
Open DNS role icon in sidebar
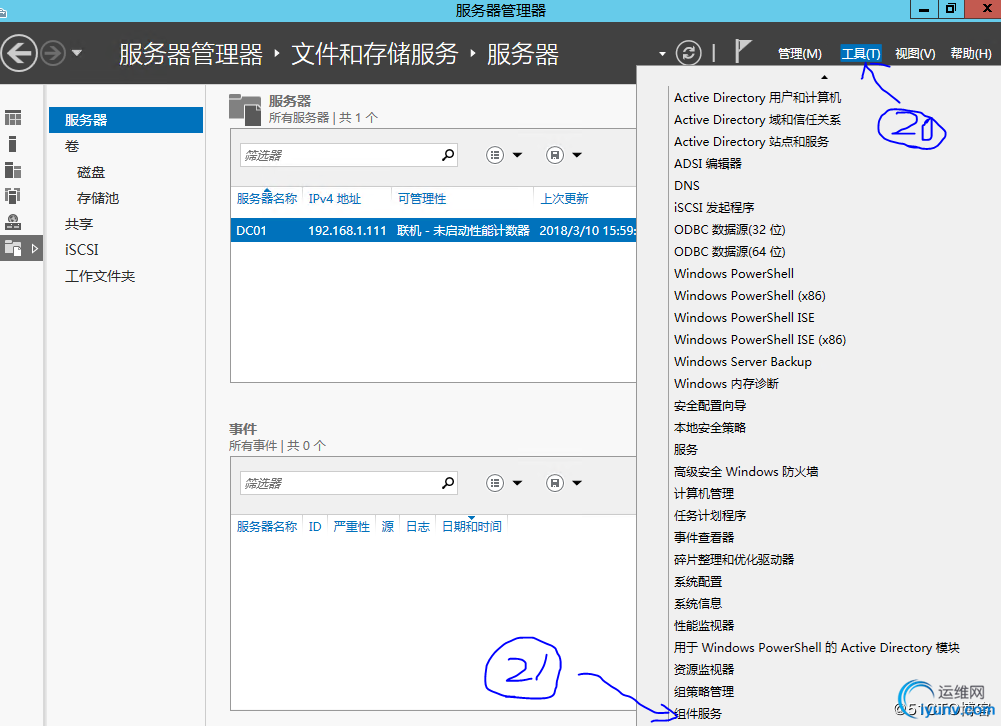point(13,222)
